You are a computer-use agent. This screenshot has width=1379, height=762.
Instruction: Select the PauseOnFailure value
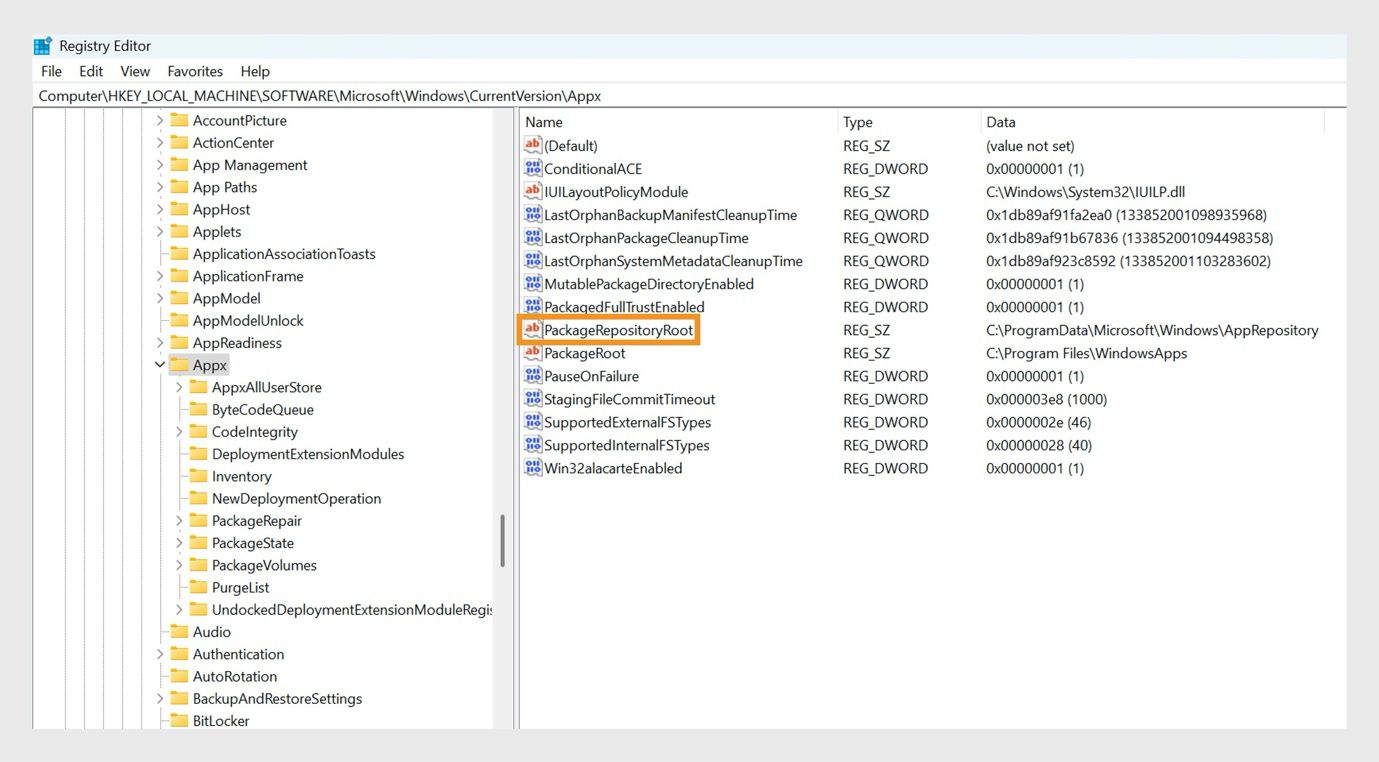(x=593, y=375)
